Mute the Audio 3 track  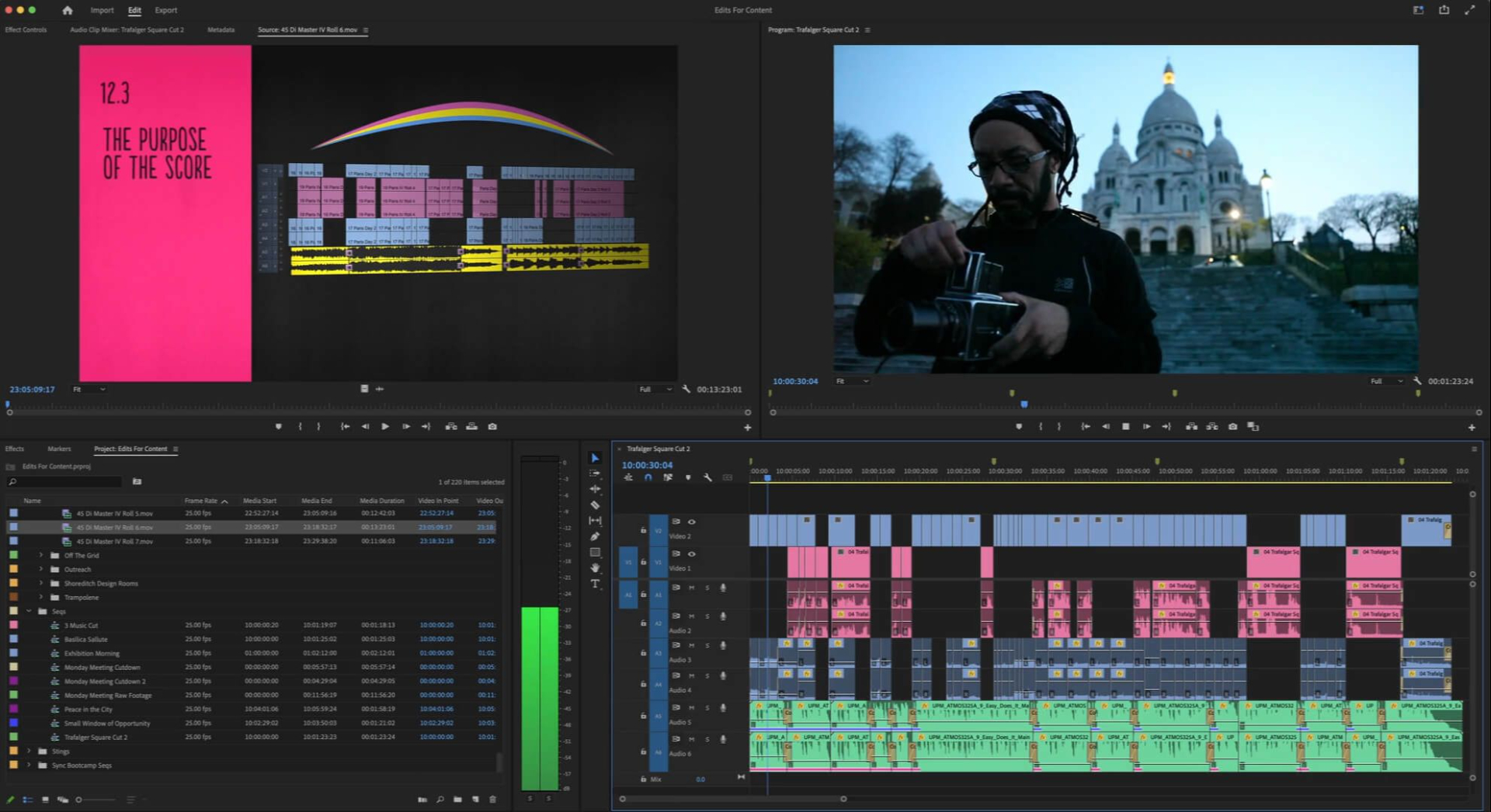click(x=691, y=645)
